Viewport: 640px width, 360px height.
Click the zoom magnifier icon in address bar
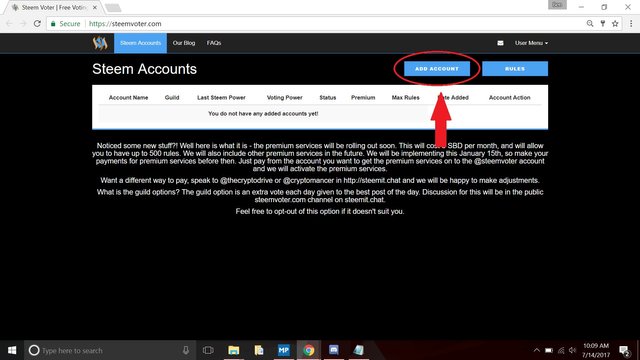(x=590, y=24)
